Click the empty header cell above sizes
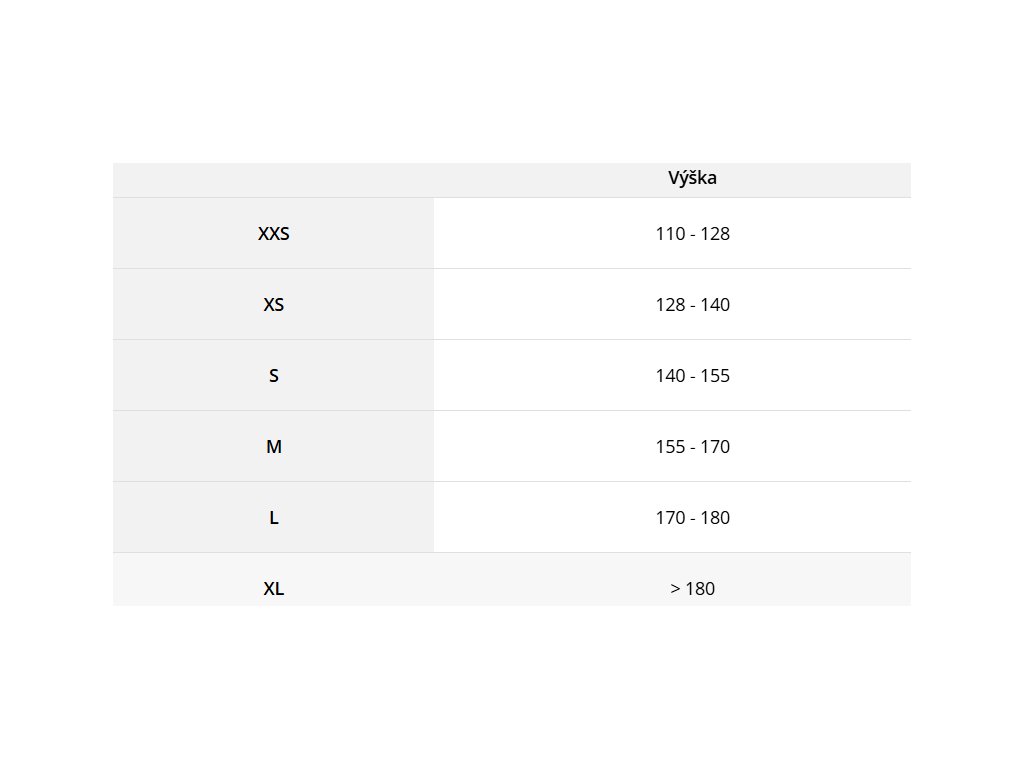Viewport: 1024px width, 768px height. tap(274, 180)
